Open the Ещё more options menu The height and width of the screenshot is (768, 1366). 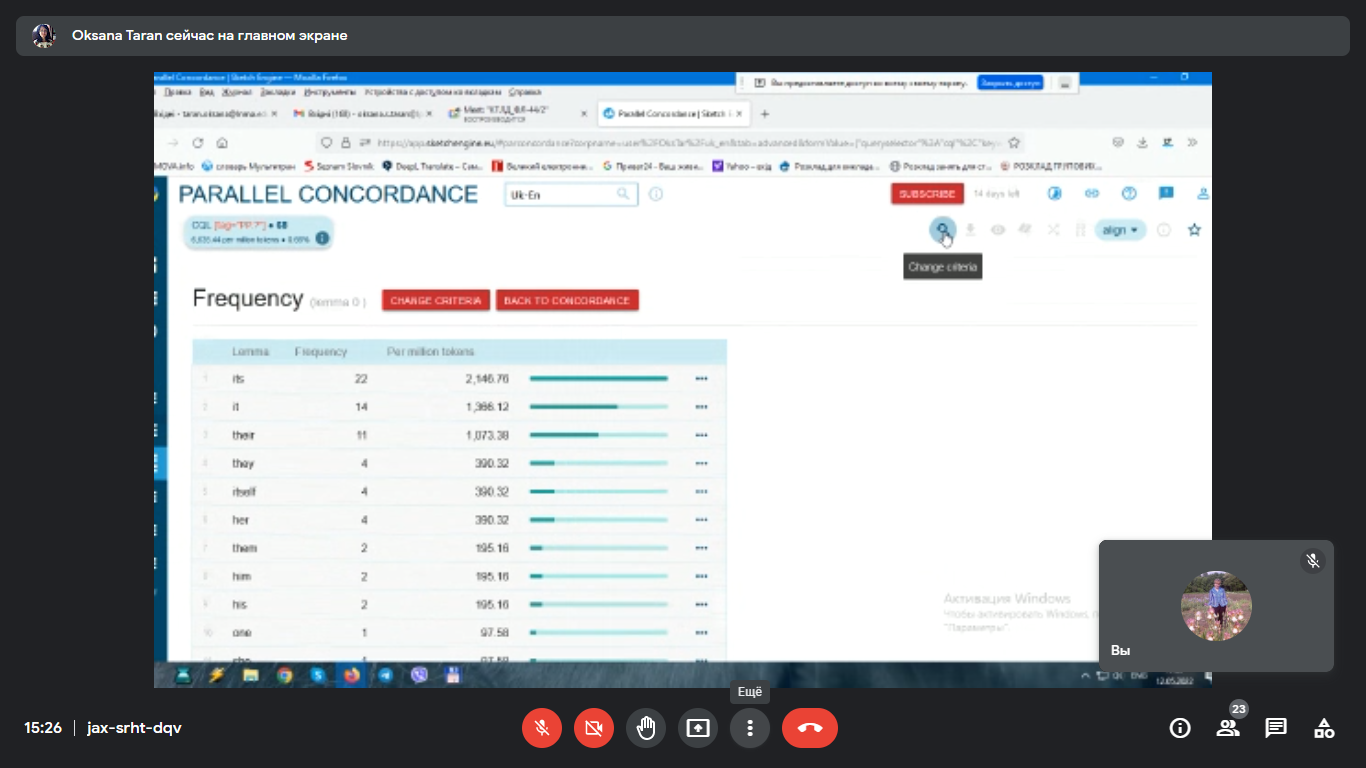[x=750, y=728]
